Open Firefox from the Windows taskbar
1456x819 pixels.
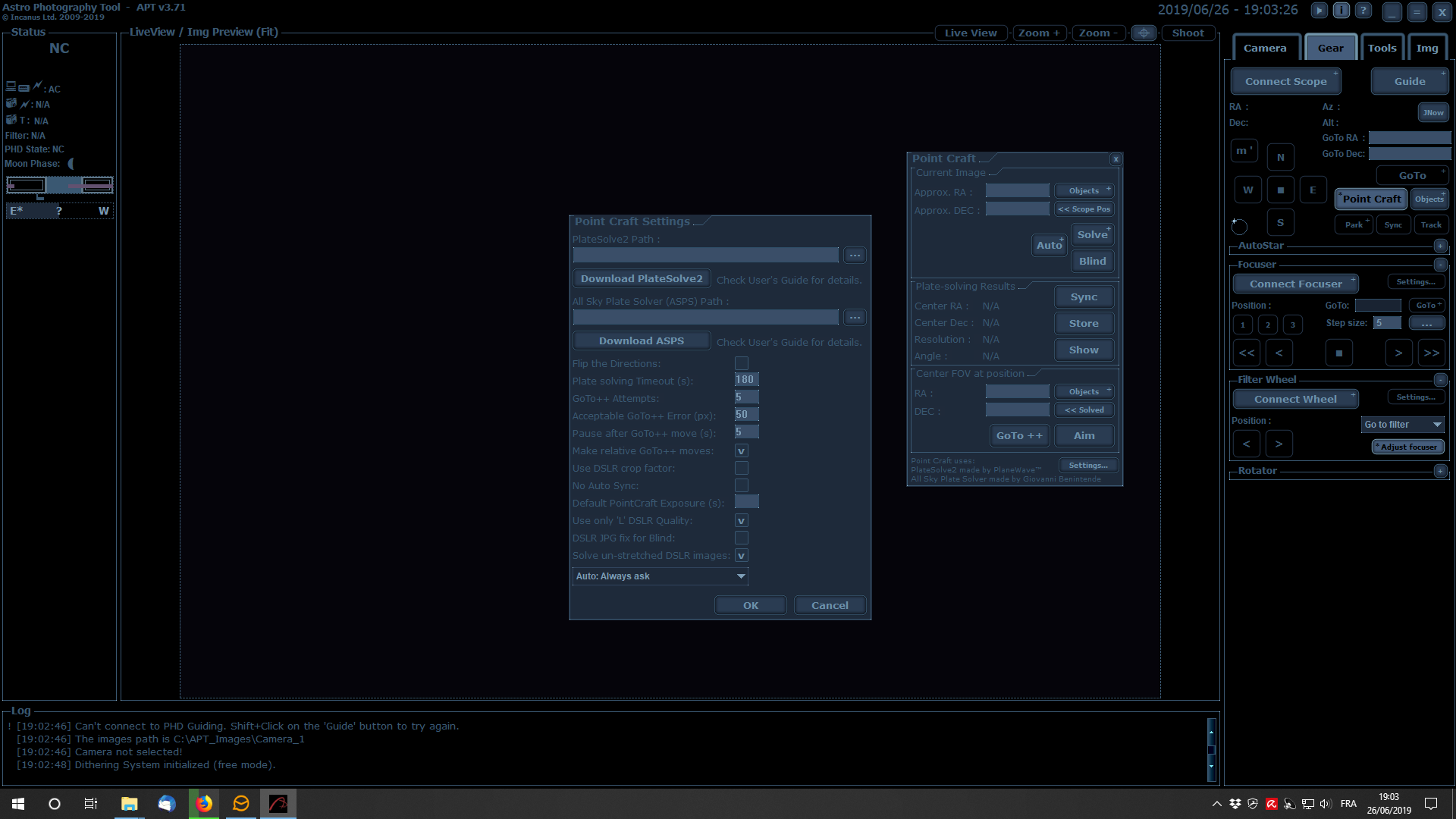(x=204, y=804)
